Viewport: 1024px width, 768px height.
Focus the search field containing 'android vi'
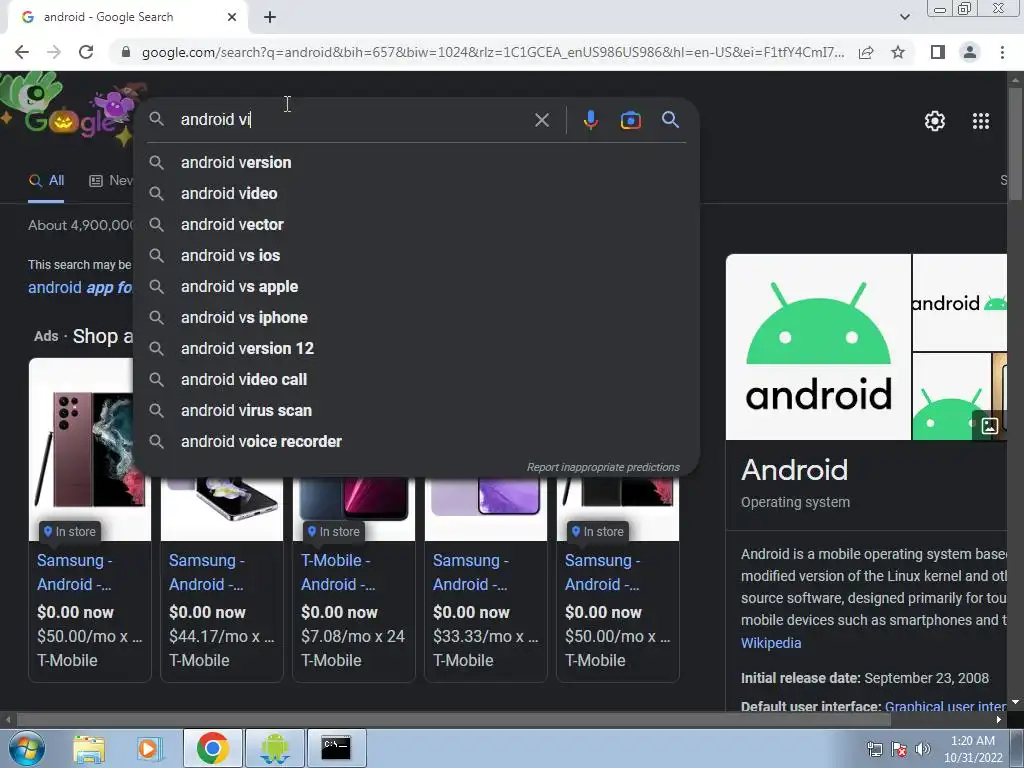[x=353, y=120]
